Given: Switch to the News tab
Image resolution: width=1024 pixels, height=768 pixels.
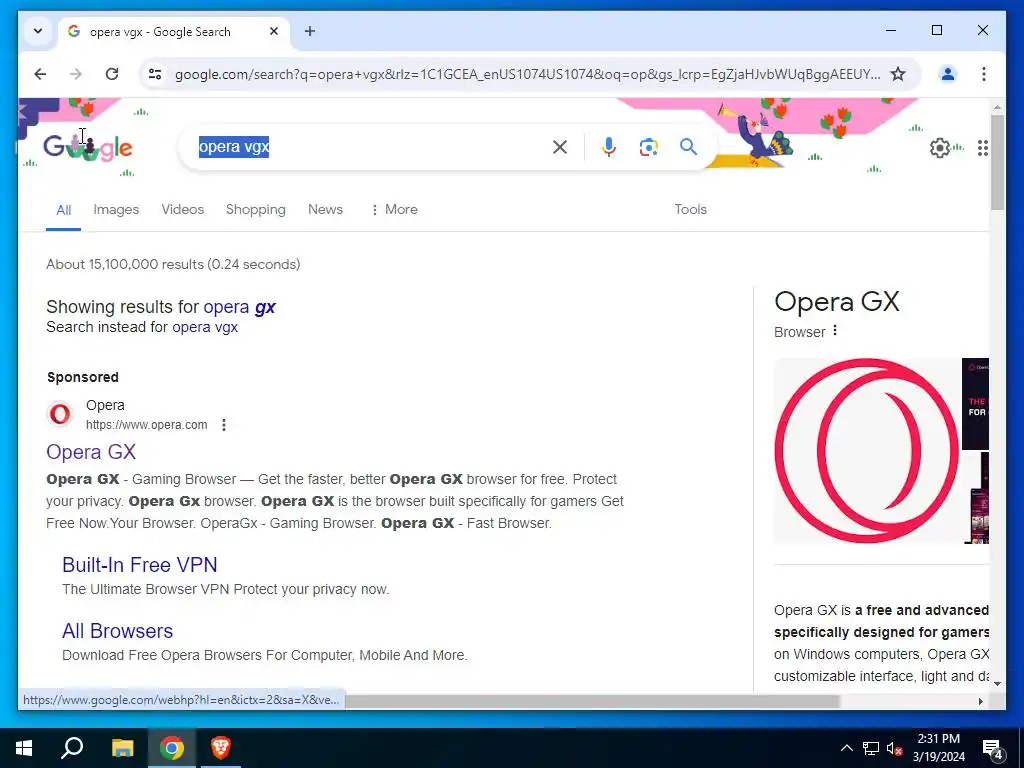Looking at the screenshot, I should (x=325, y=210).
